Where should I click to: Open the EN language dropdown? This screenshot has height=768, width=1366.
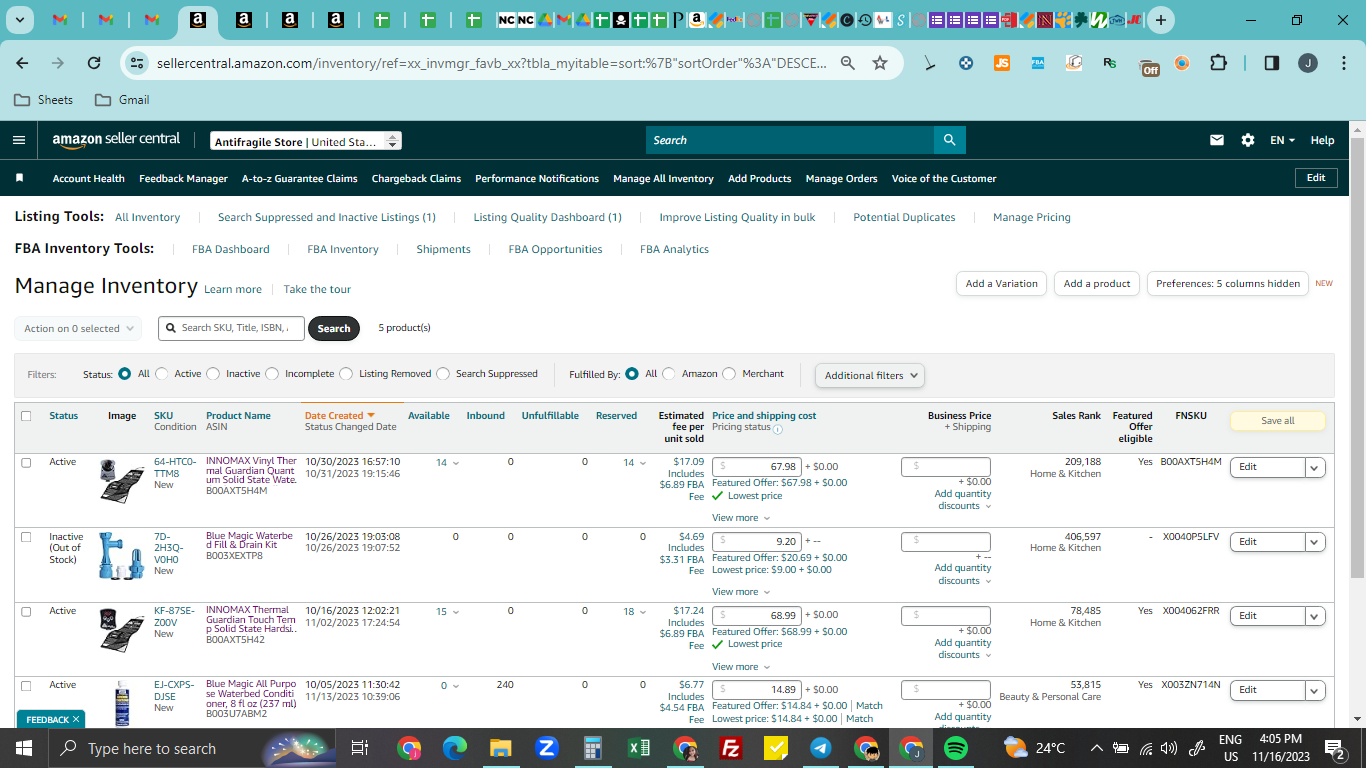click(1282, 140)
